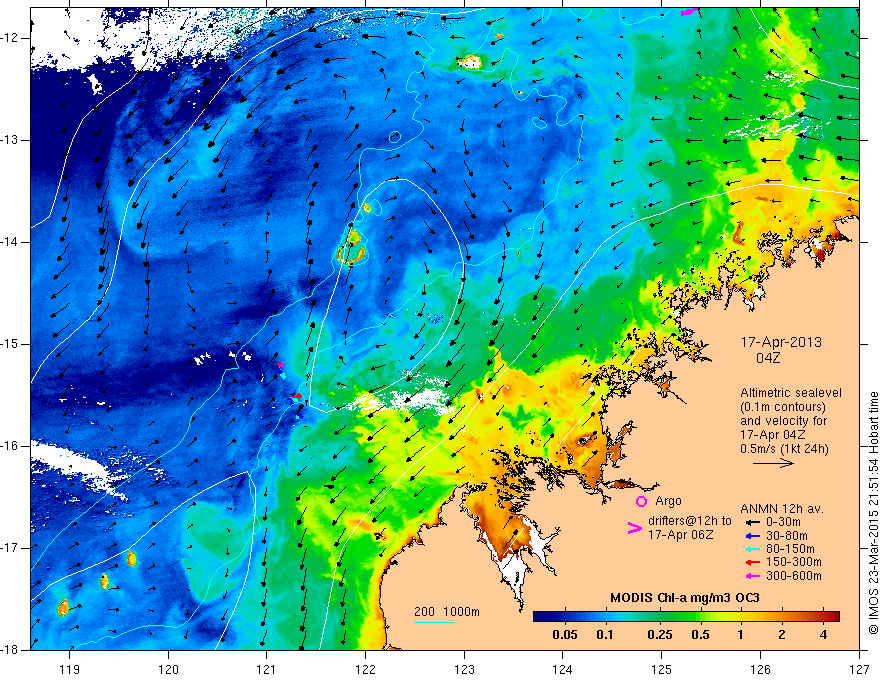Click the date label 17-Apr-2013
Image resolution: width=880 pixels, height=680 pixels.
781,342
